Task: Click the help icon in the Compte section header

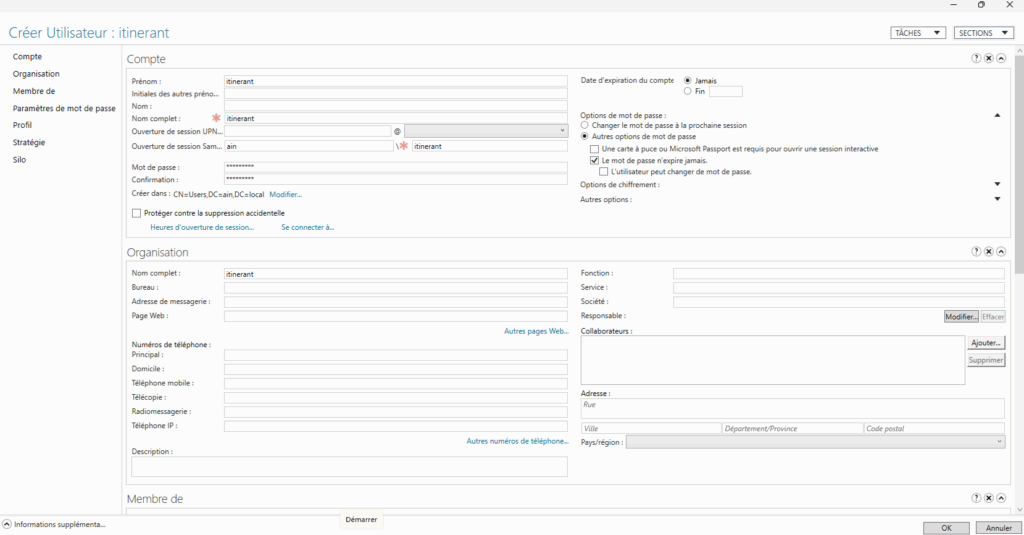Action: pos(976,59)
